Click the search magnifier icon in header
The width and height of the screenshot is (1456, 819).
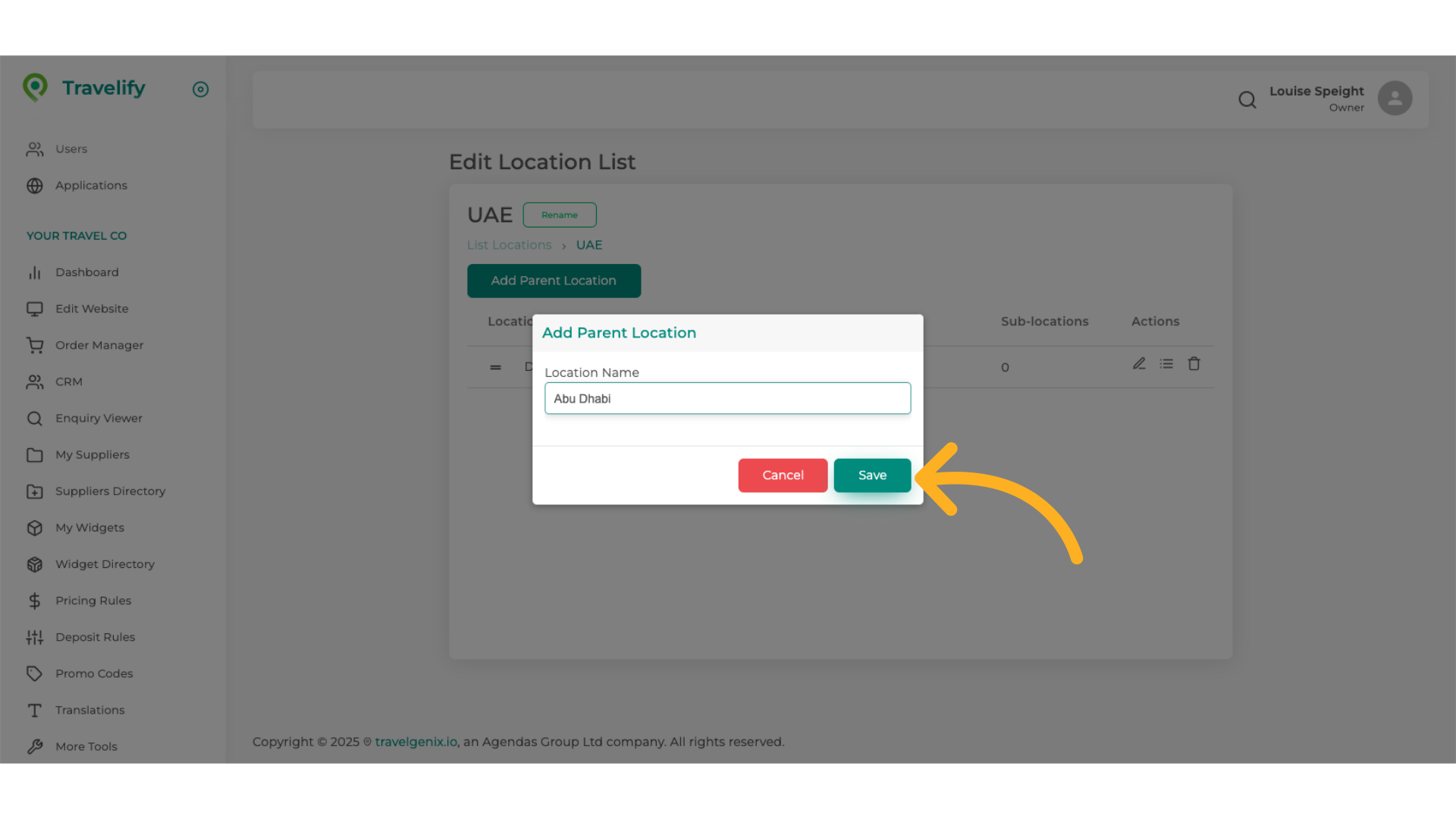1247,99
